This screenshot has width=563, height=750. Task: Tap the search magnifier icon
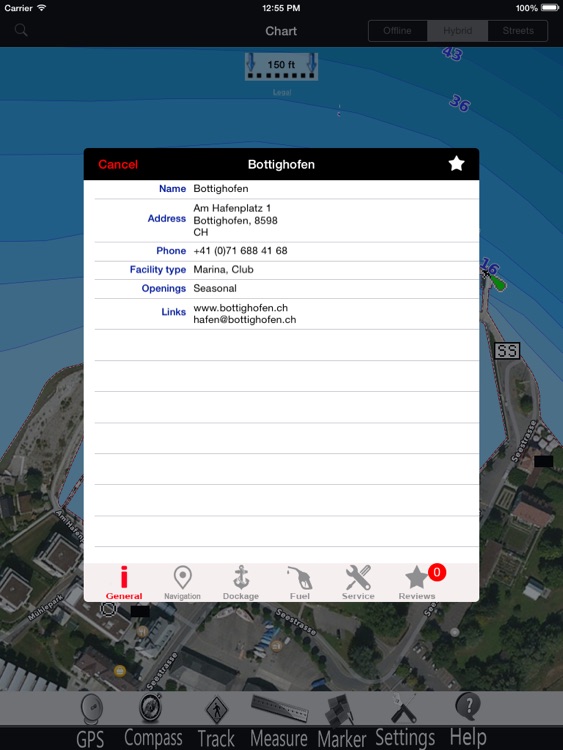(21, 30)
